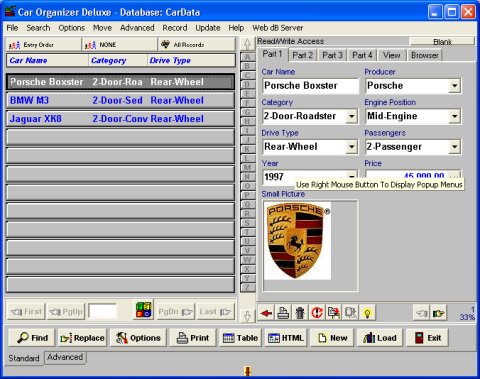Select the Standard bottom tab

click(x=24, y=358)
